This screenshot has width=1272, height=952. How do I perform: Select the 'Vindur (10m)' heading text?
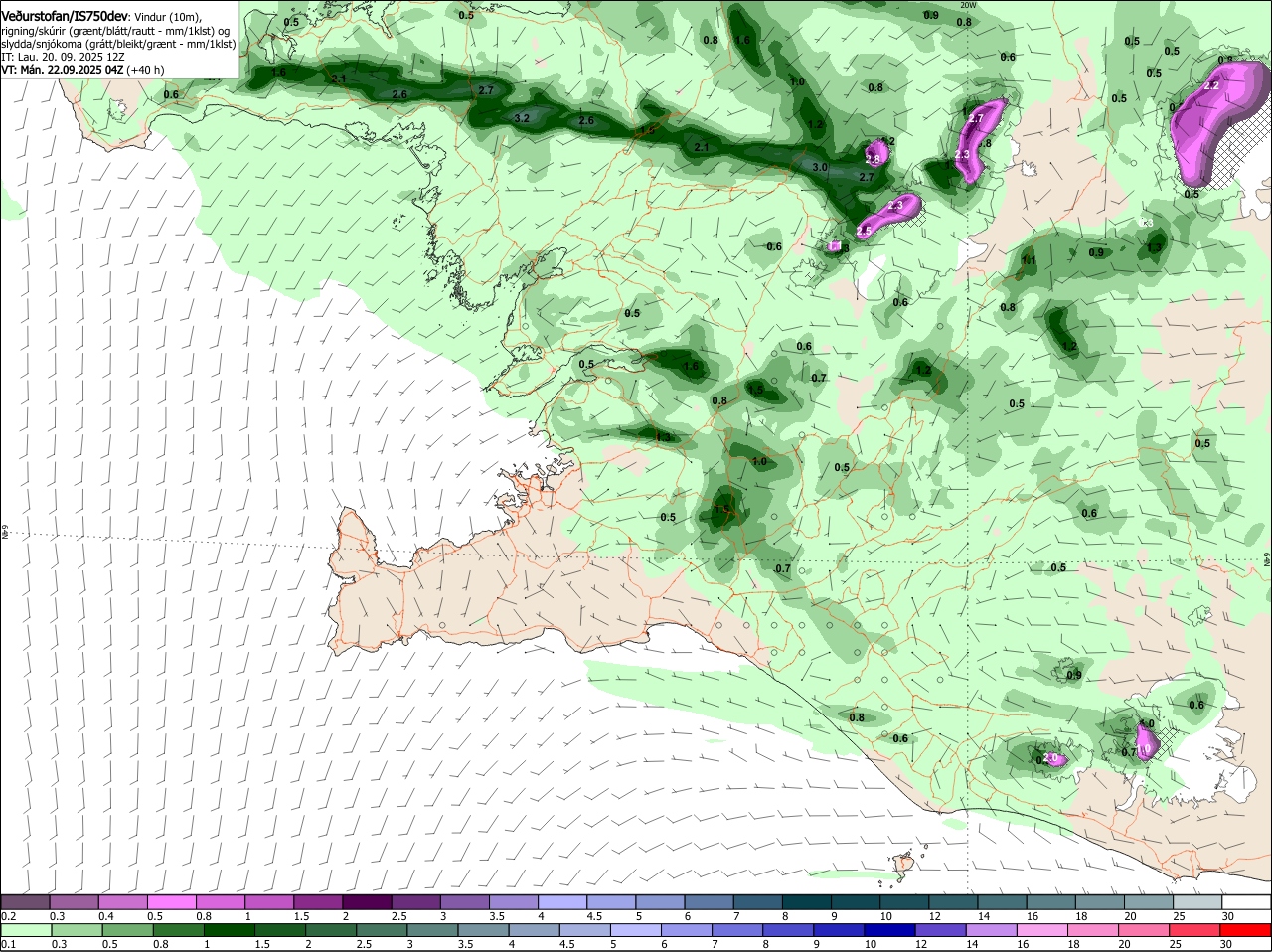pyautogui.click(x=168, y=17)
